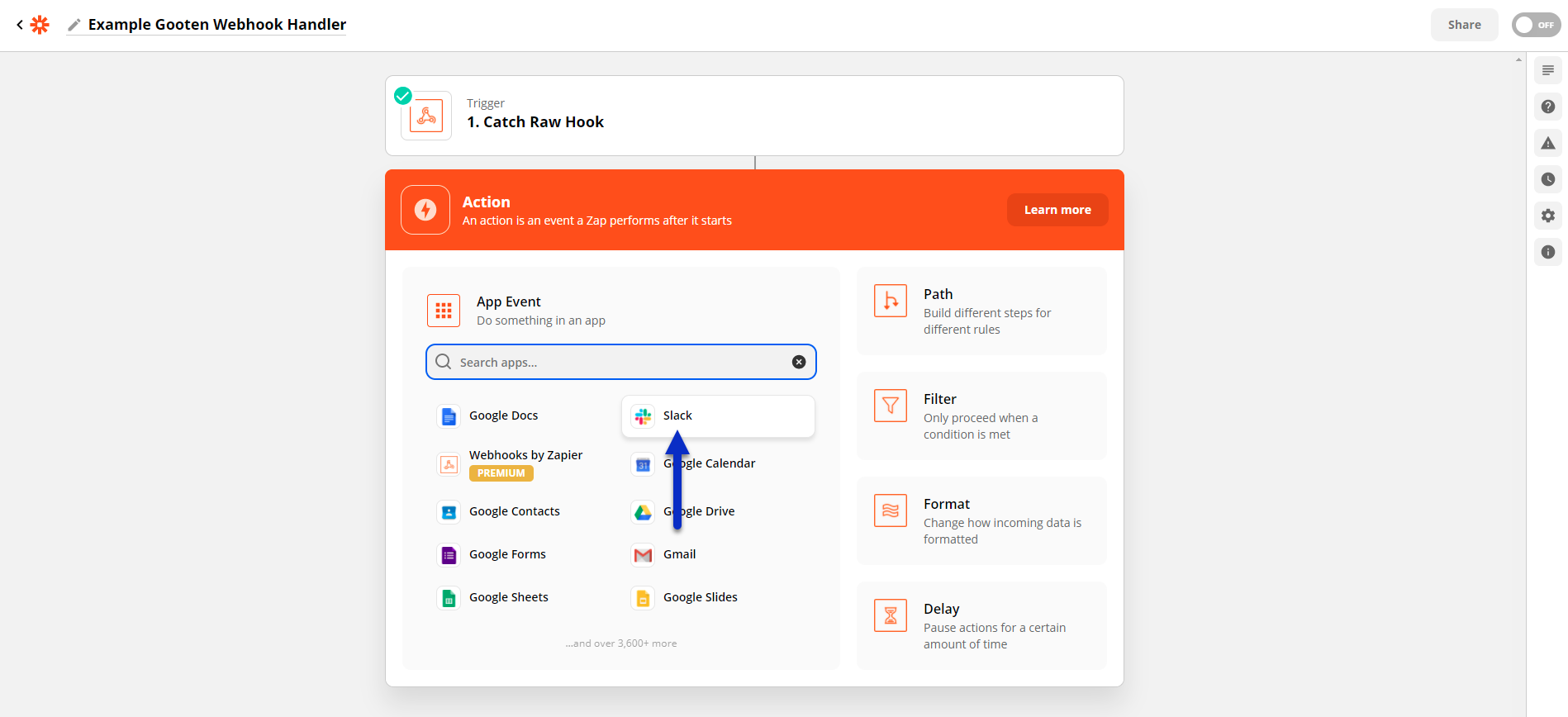1568x717 pixels.
Task: Select Gmail from the app list
Action: click(718, 554)
